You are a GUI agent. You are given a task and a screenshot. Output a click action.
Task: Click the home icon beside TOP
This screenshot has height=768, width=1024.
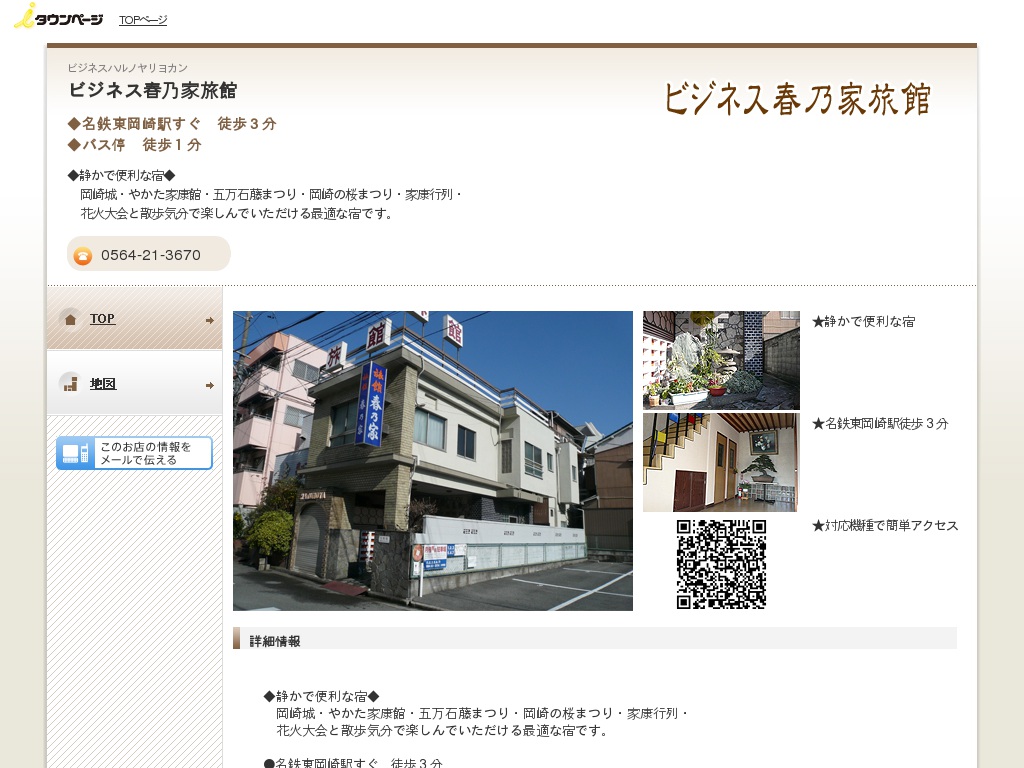pyautogui.click(x=70, y=319)
